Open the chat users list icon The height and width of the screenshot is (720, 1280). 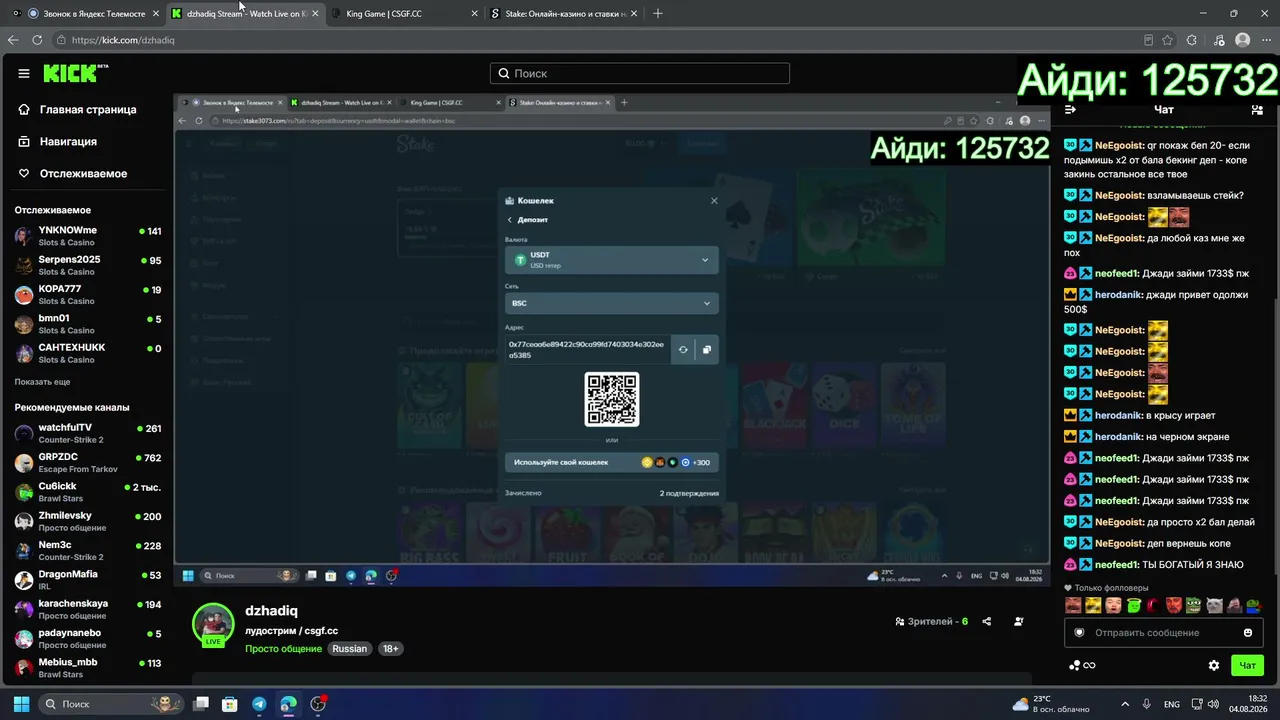[1257, 109]
